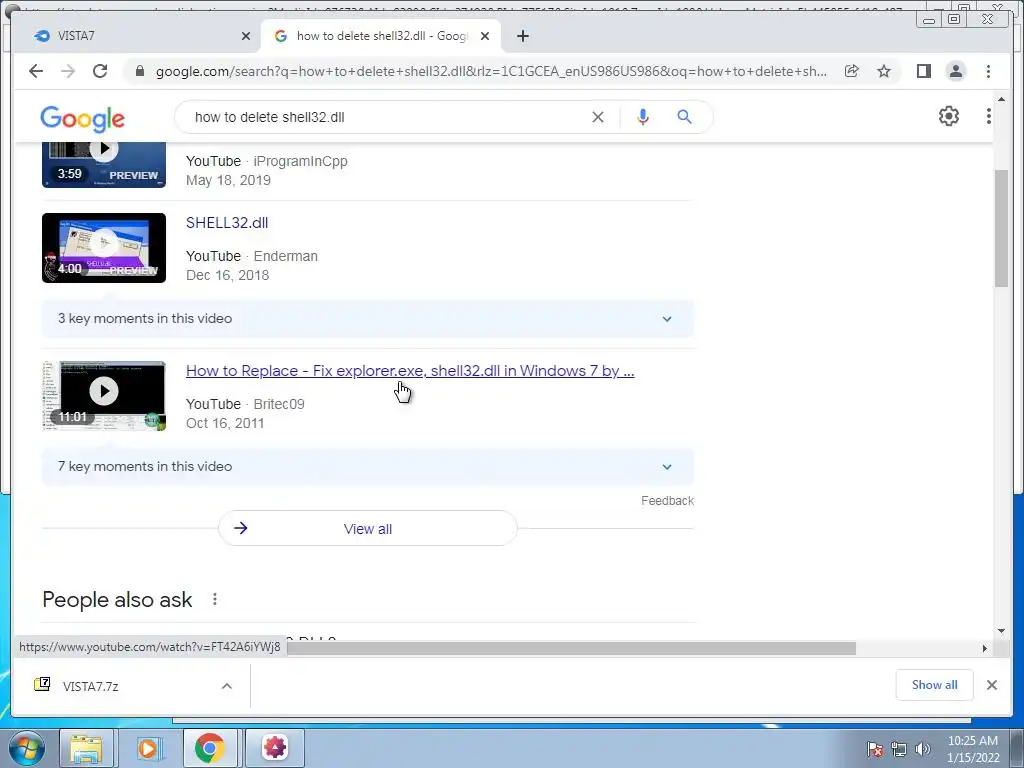
Task: Open the SHELL32.dll video link
Action: 227,223
